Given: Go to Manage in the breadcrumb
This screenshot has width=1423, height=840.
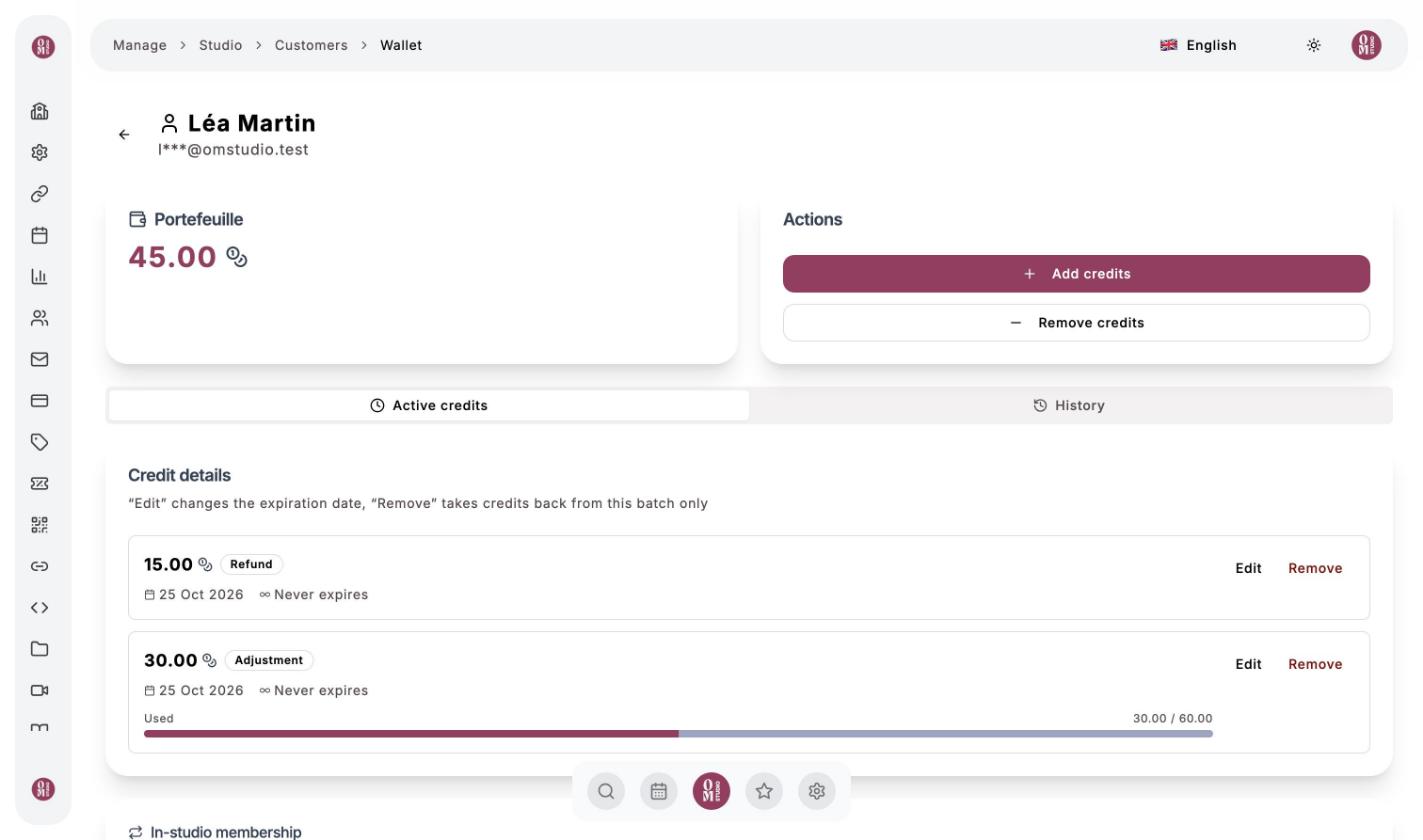Looking at the screenshot, I should [x=140, y=45].
